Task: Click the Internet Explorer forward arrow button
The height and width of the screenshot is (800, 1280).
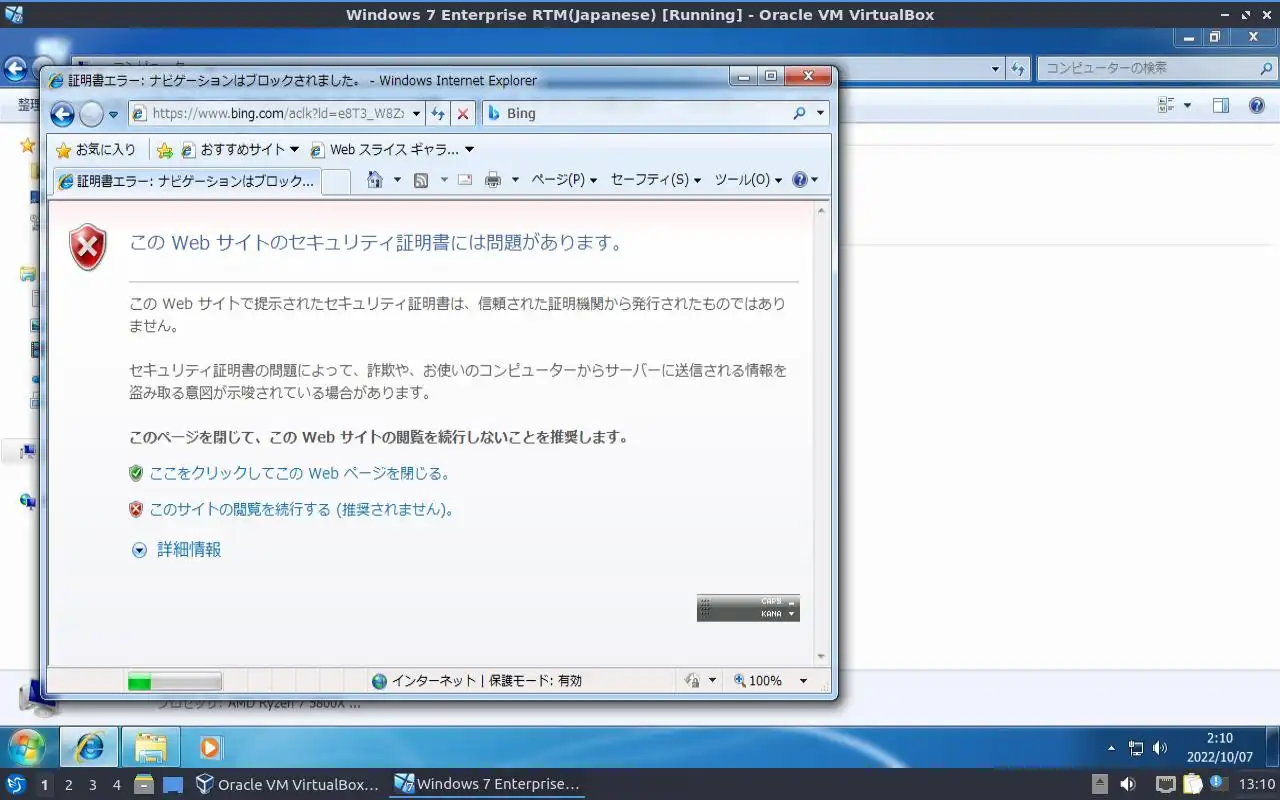Action: (x=91, y=114)
